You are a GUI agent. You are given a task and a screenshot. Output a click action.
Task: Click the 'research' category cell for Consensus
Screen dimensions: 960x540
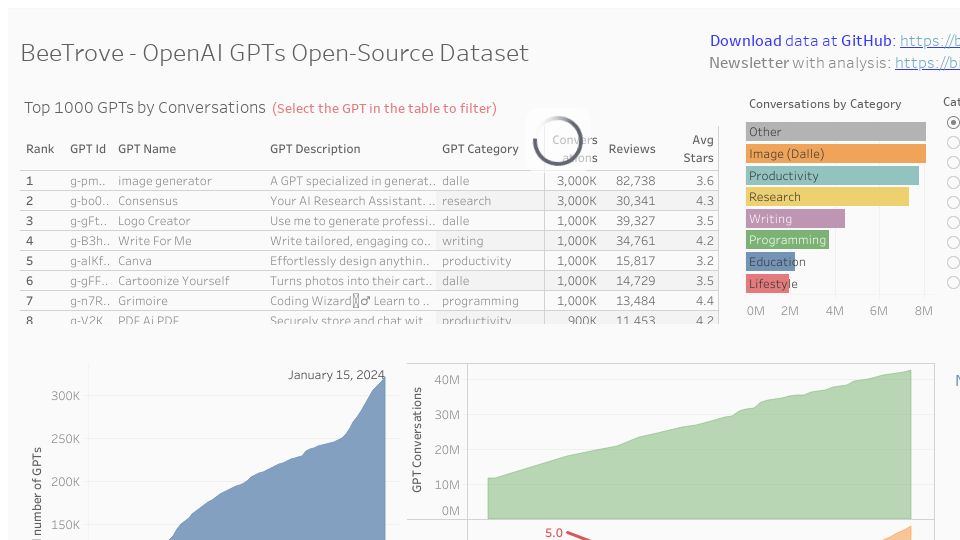(x=467, y=201)
